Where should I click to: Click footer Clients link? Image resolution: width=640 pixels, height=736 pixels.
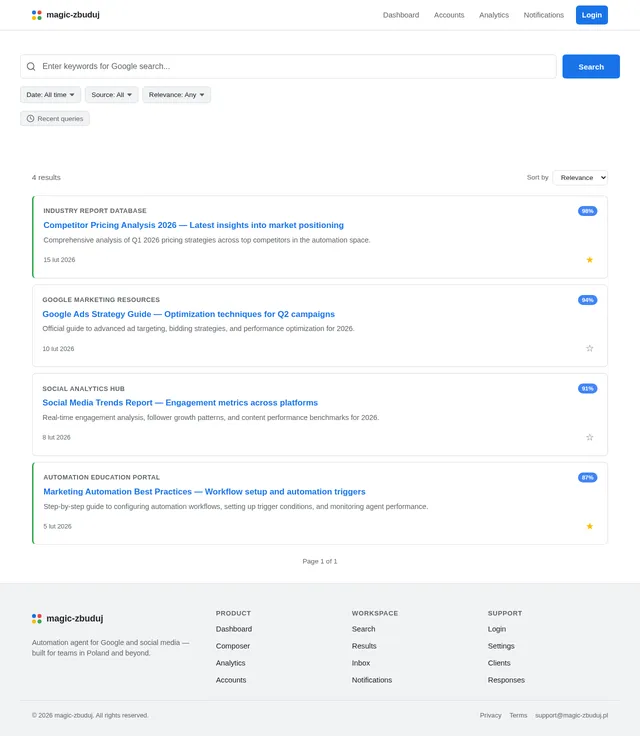(x=499, y=663)
